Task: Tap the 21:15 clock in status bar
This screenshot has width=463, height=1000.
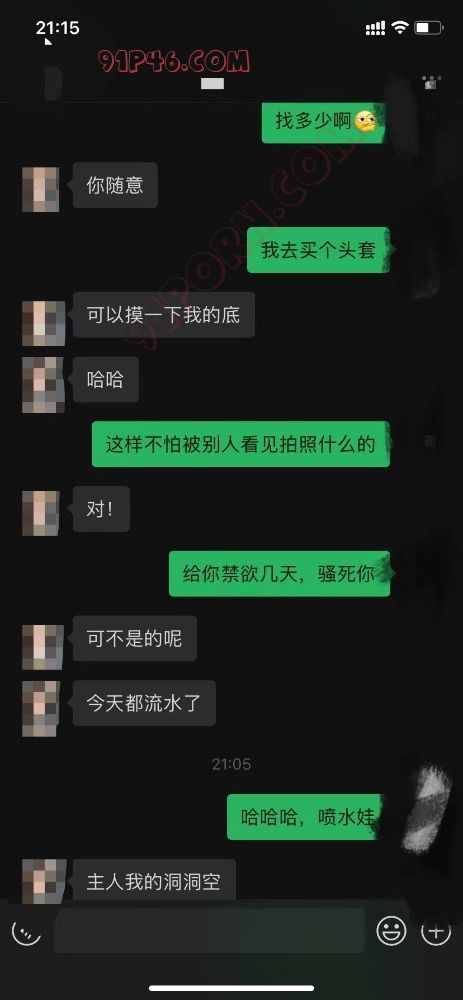Action: (57, 27)
